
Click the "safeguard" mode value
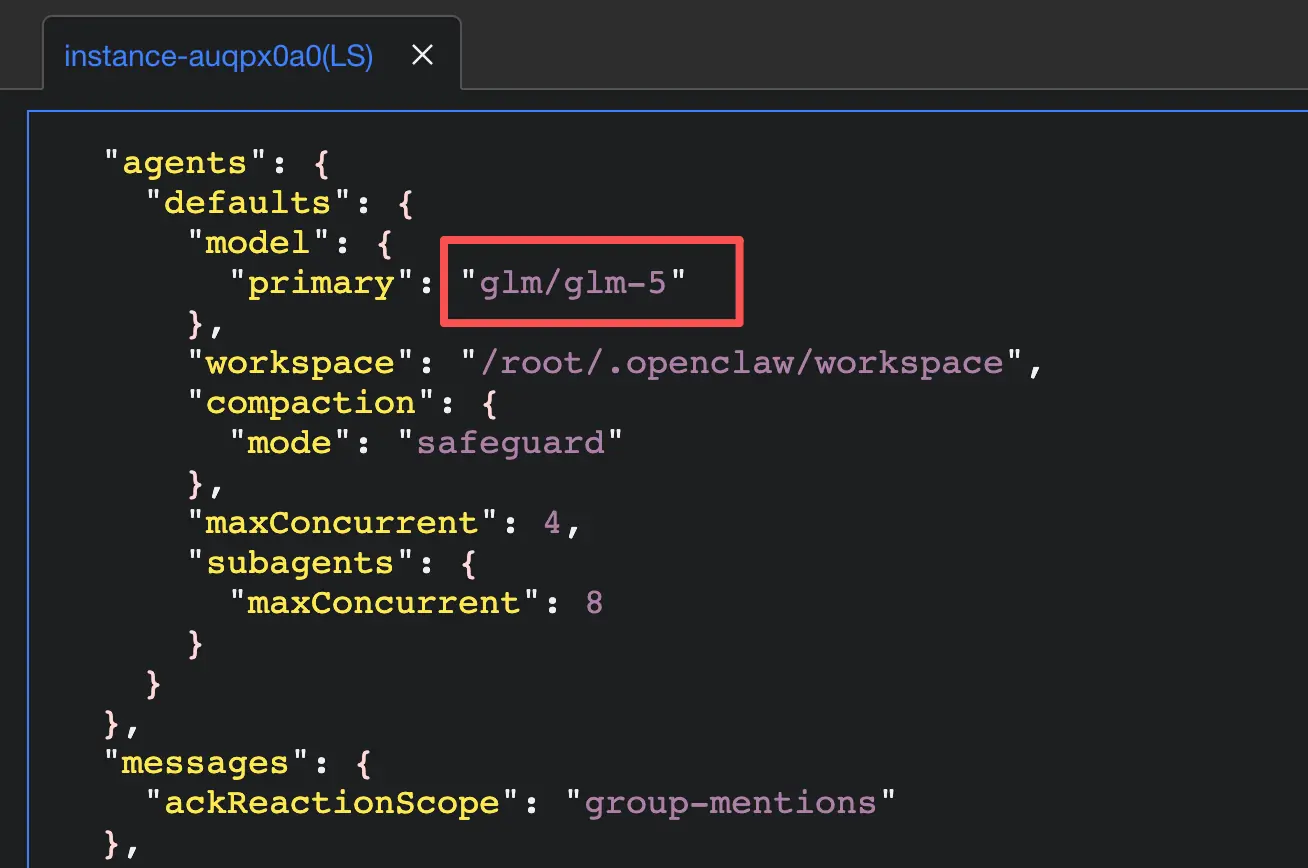click(x=519, y=443)
